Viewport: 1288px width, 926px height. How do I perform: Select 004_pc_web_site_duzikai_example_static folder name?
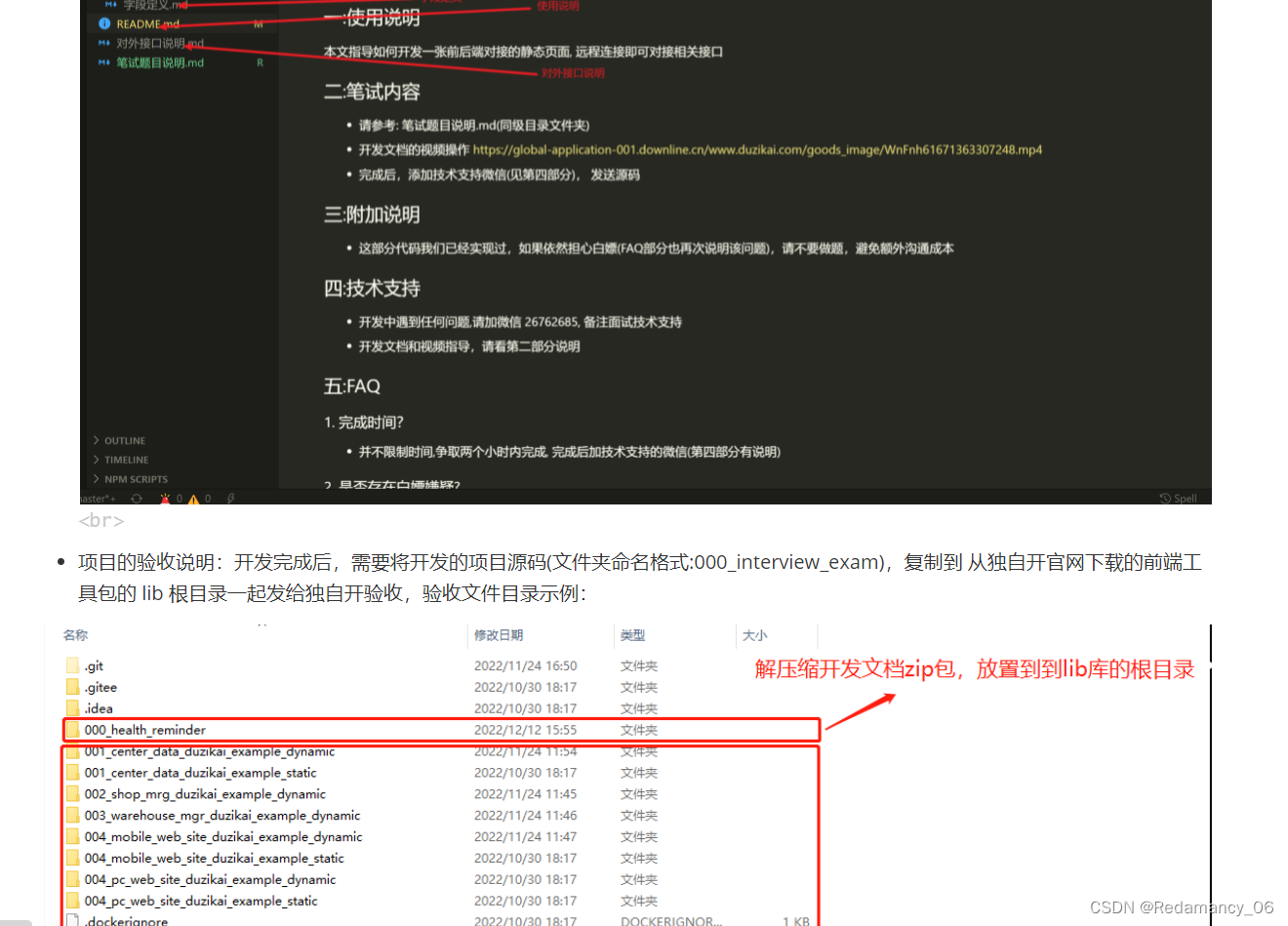(x=201, y=902)
